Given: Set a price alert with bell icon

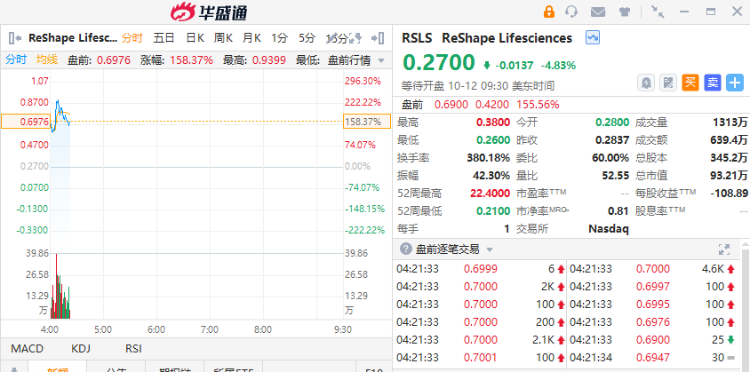Looking at the screenshot, I should tap(646, 83).
